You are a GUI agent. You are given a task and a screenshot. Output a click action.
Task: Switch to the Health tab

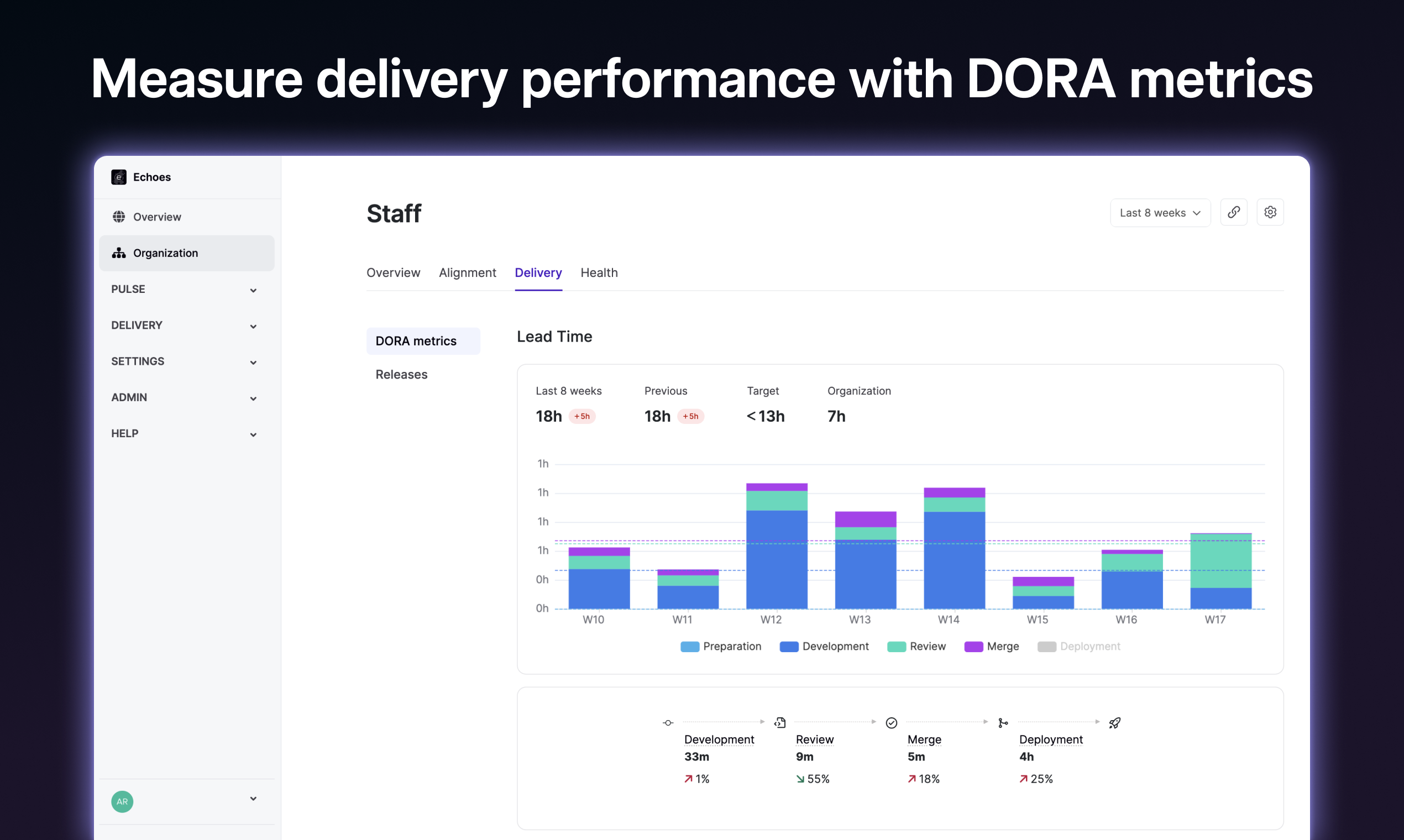[599, 273]
